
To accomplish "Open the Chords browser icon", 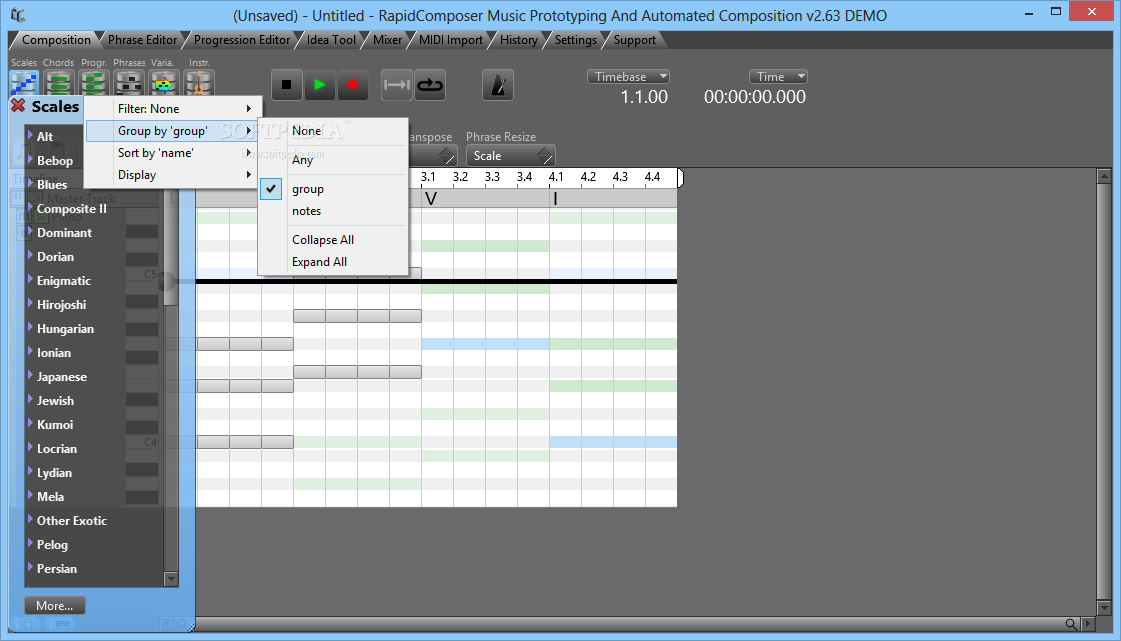I will point(59,84).
